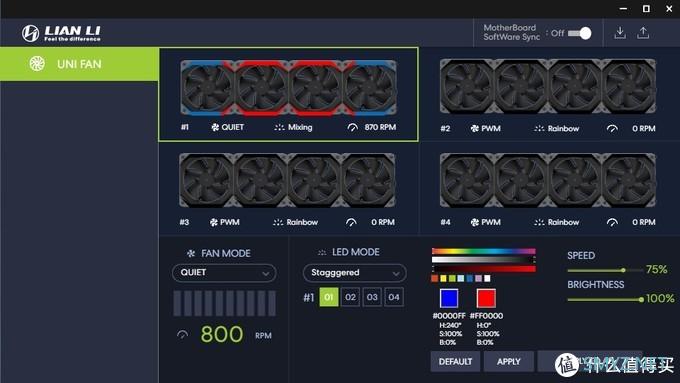Click the APPLY button
Viewport: 680px width, 383px height.
(x=509, y=361)
